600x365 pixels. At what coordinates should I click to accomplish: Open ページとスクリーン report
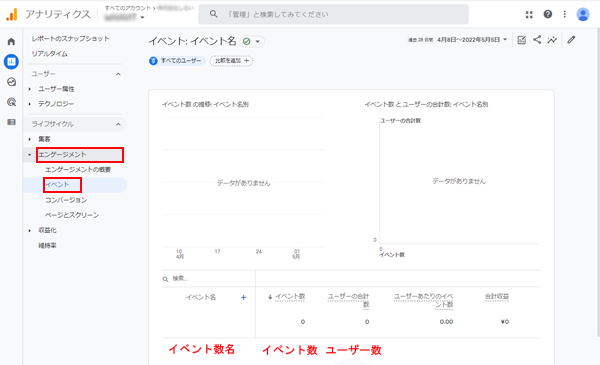pyautogui.click(x=72, y=215)
